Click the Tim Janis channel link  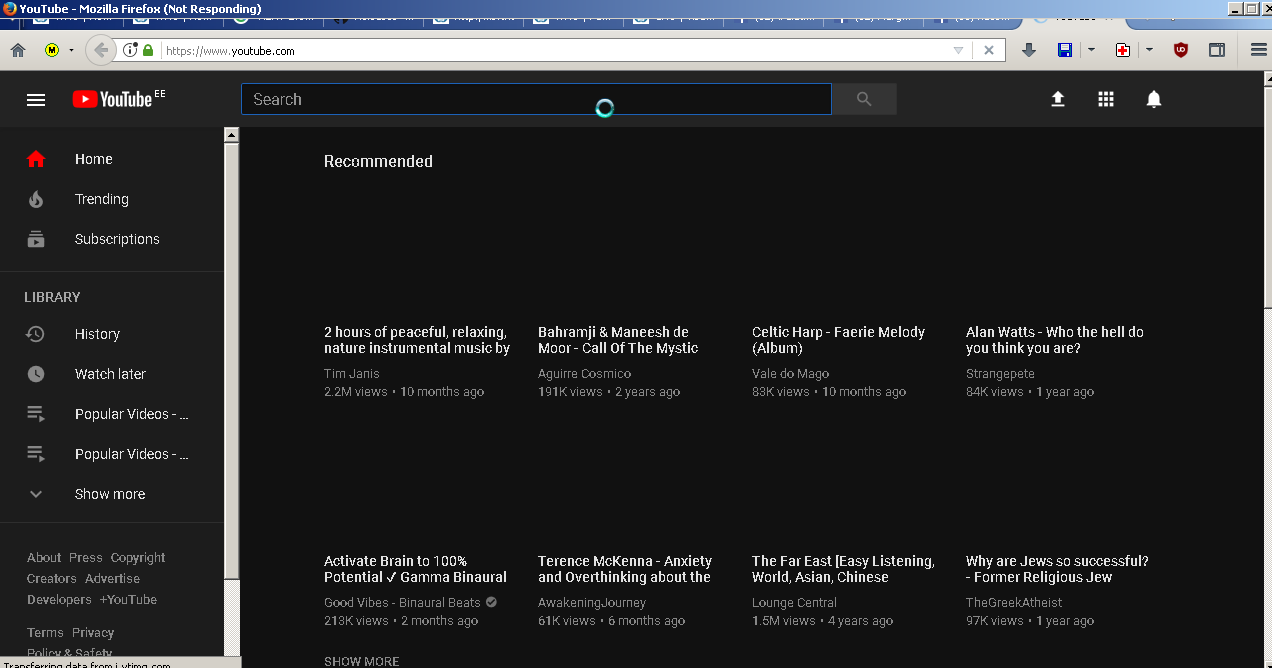point(351,373)
